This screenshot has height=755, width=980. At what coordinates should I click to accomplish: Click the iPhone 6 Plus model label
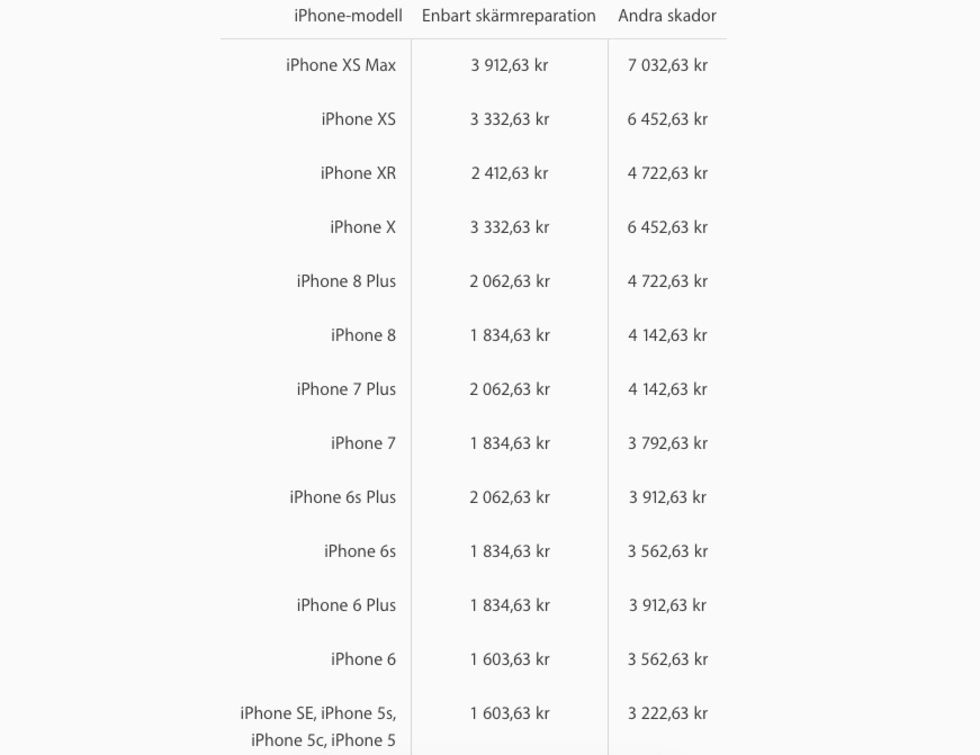click(x=346, y=606)
